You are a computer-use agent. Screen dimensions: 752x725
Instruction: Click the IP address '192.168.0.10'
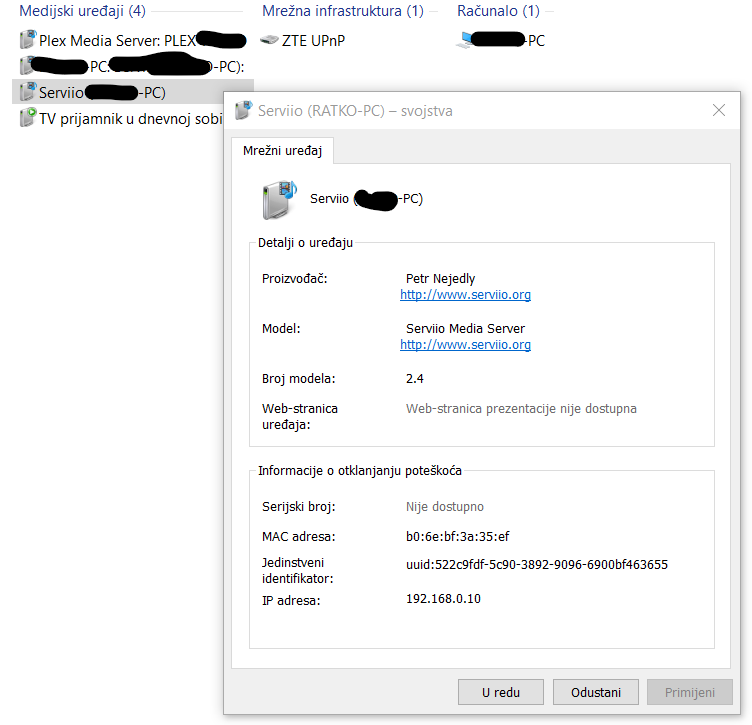point(443,598)
